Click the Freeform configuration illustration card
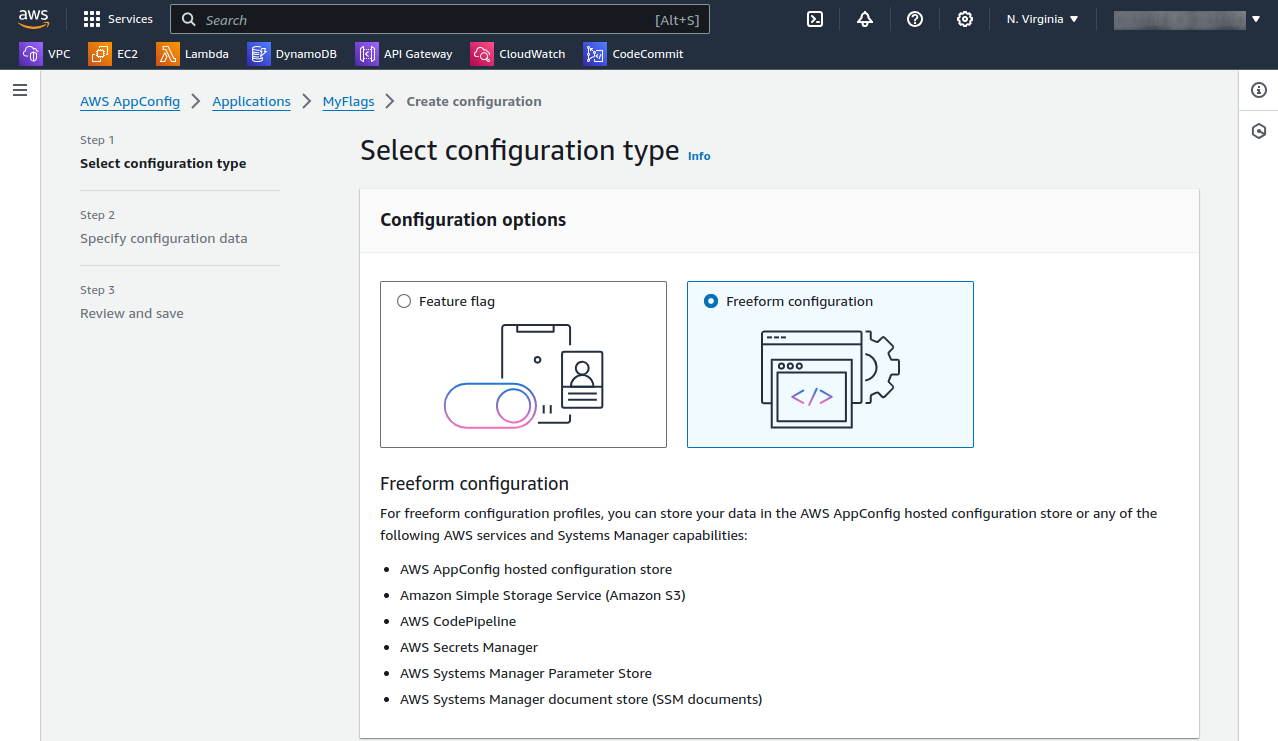 [x=830, y=364]
